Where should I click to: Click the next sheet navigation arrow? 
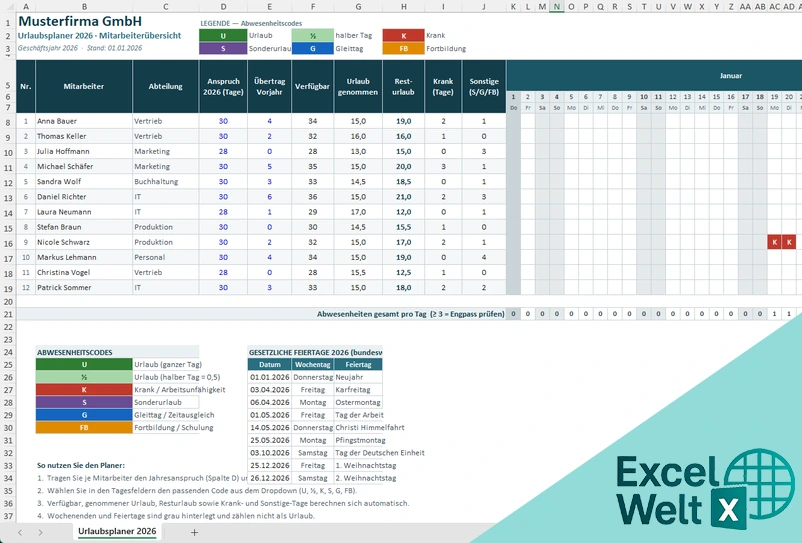point(40,532)
